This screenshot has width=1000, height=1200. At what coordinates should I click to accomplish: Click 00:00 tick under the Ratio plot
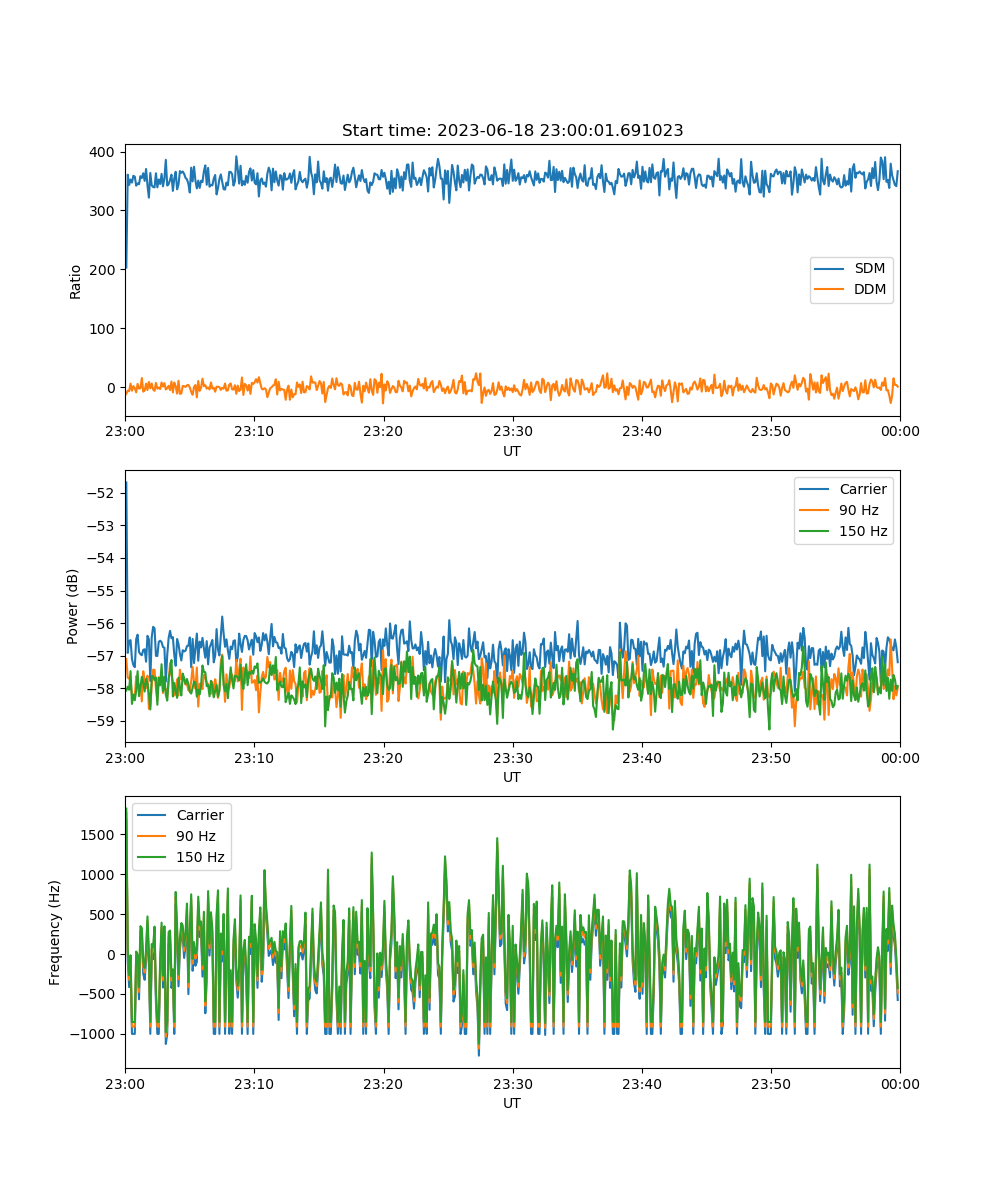(x=900, y=431)
